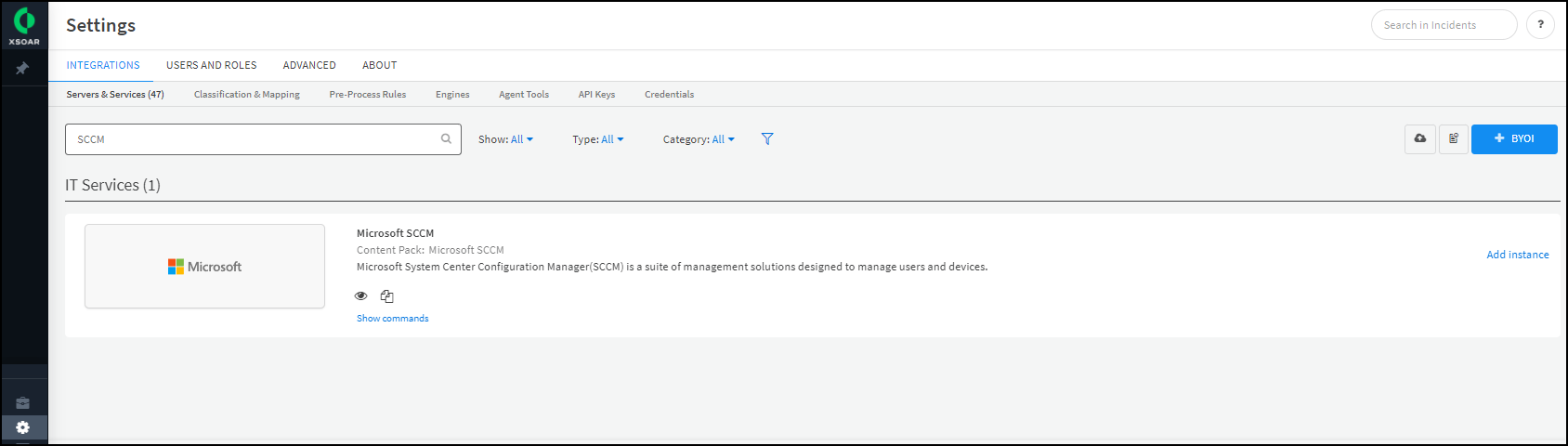Image resolution: width=1568 pixels, height=446 pixels.
Task: Click the eye icon for Microsoft SCCM
Action: [x=361, y=296]
